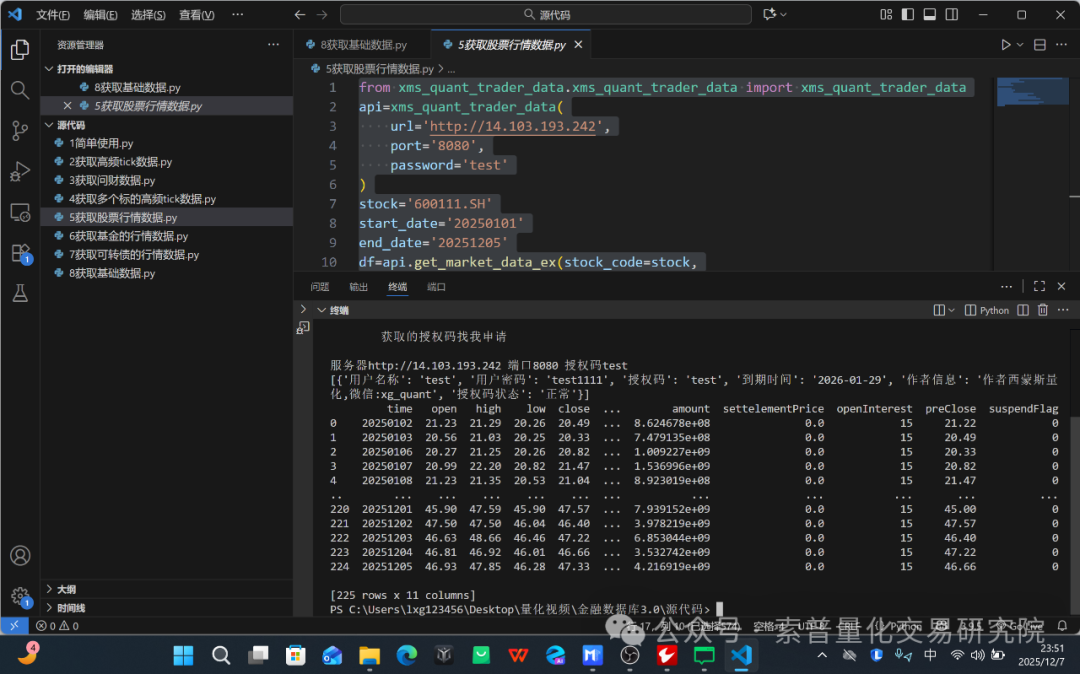Screen dimensions: 1080x674
Task: Open the Search view in activity bar
Action: (20, 90)
